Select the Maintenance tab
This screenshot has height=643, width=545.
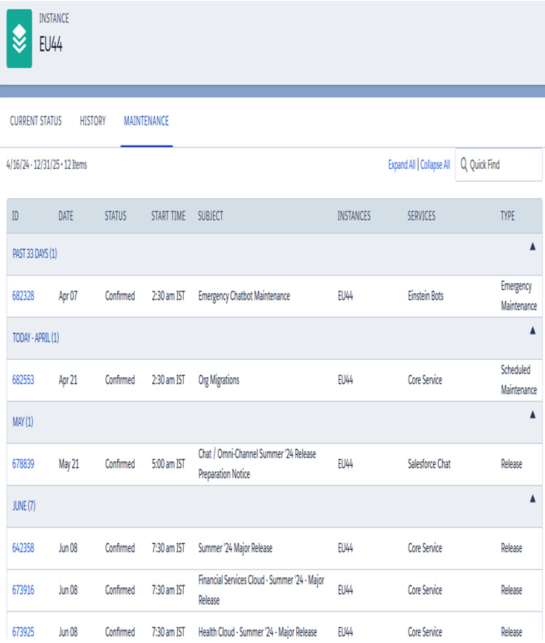(x=146, y=121)
